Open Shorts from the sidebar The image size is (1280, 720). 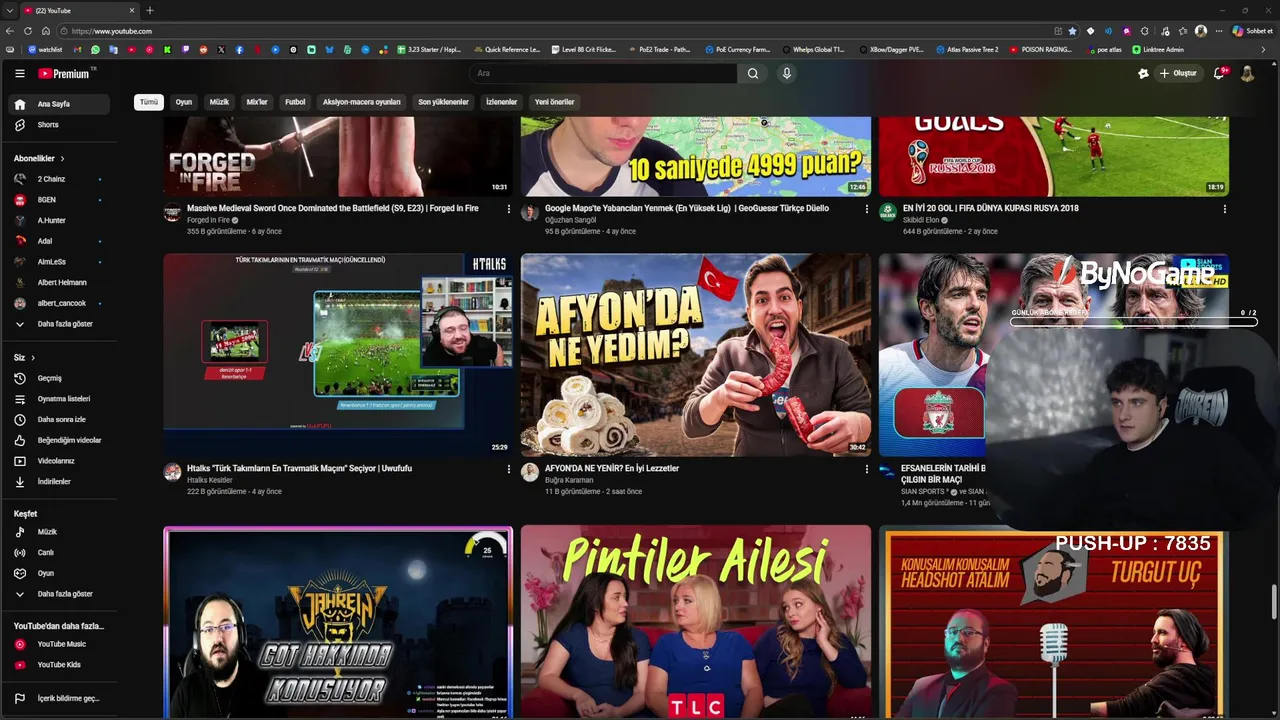tap(60, 125)
